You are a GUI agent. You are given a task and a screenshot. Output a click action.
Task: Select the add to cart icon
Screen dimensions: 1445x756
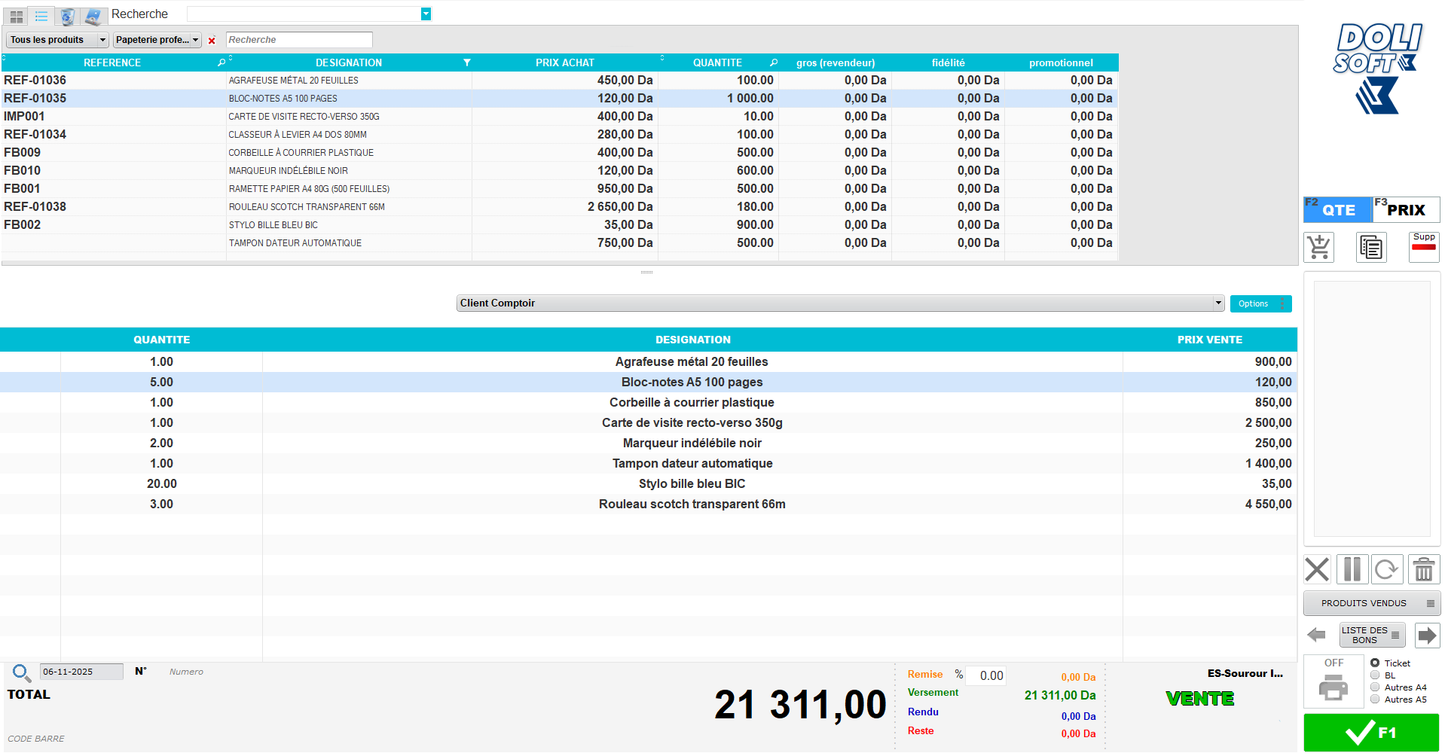tap(1318, 247)
